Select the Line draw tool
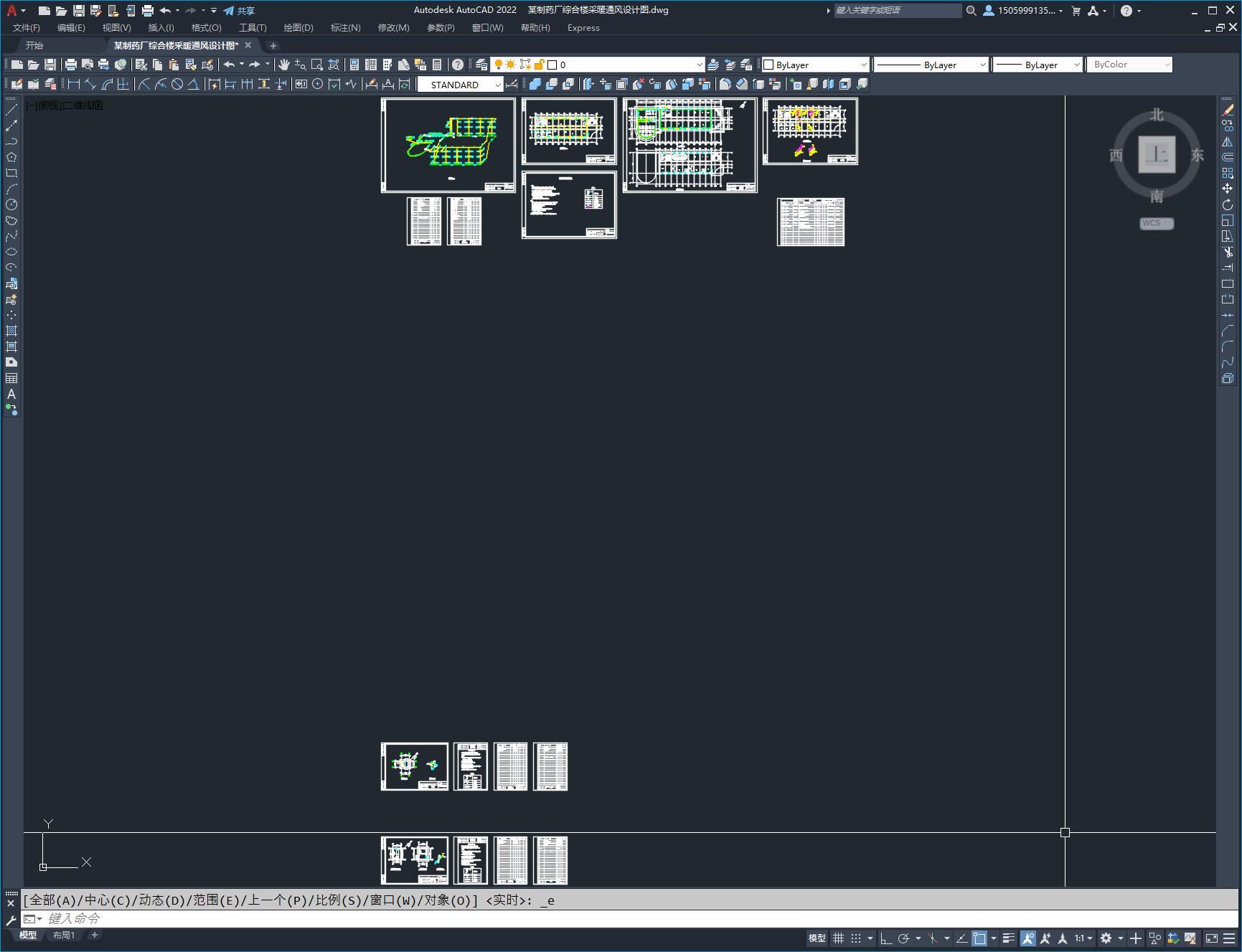The image size is (1242, 952). pyautogui.click(x=11, y=110)
